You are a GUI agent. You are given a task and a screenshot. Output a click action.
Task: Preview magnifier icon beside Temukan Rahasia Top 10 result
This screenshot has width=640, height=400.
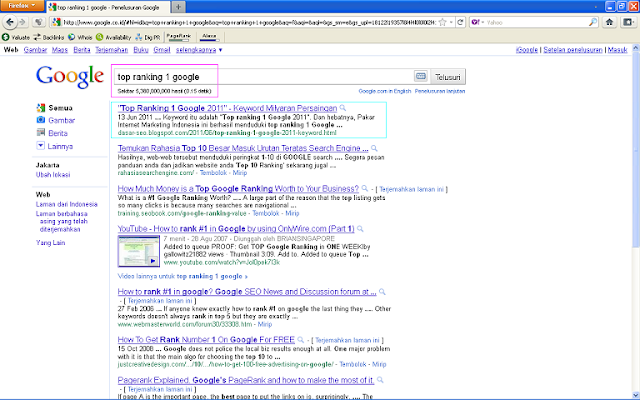tap(374, 148)
